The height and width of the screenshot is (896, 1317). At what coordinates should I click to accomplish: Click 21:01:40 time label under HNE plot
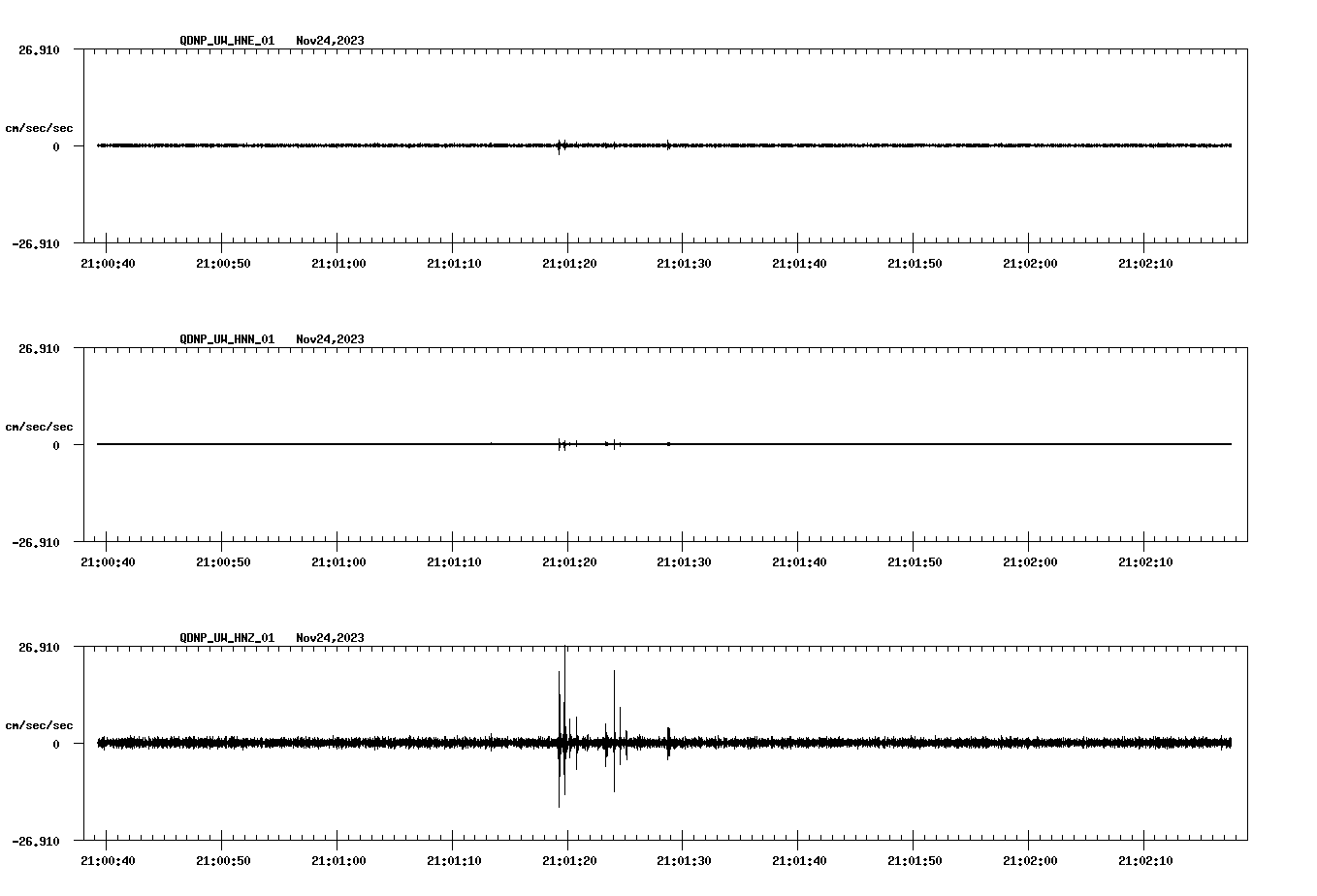[800, 264]
